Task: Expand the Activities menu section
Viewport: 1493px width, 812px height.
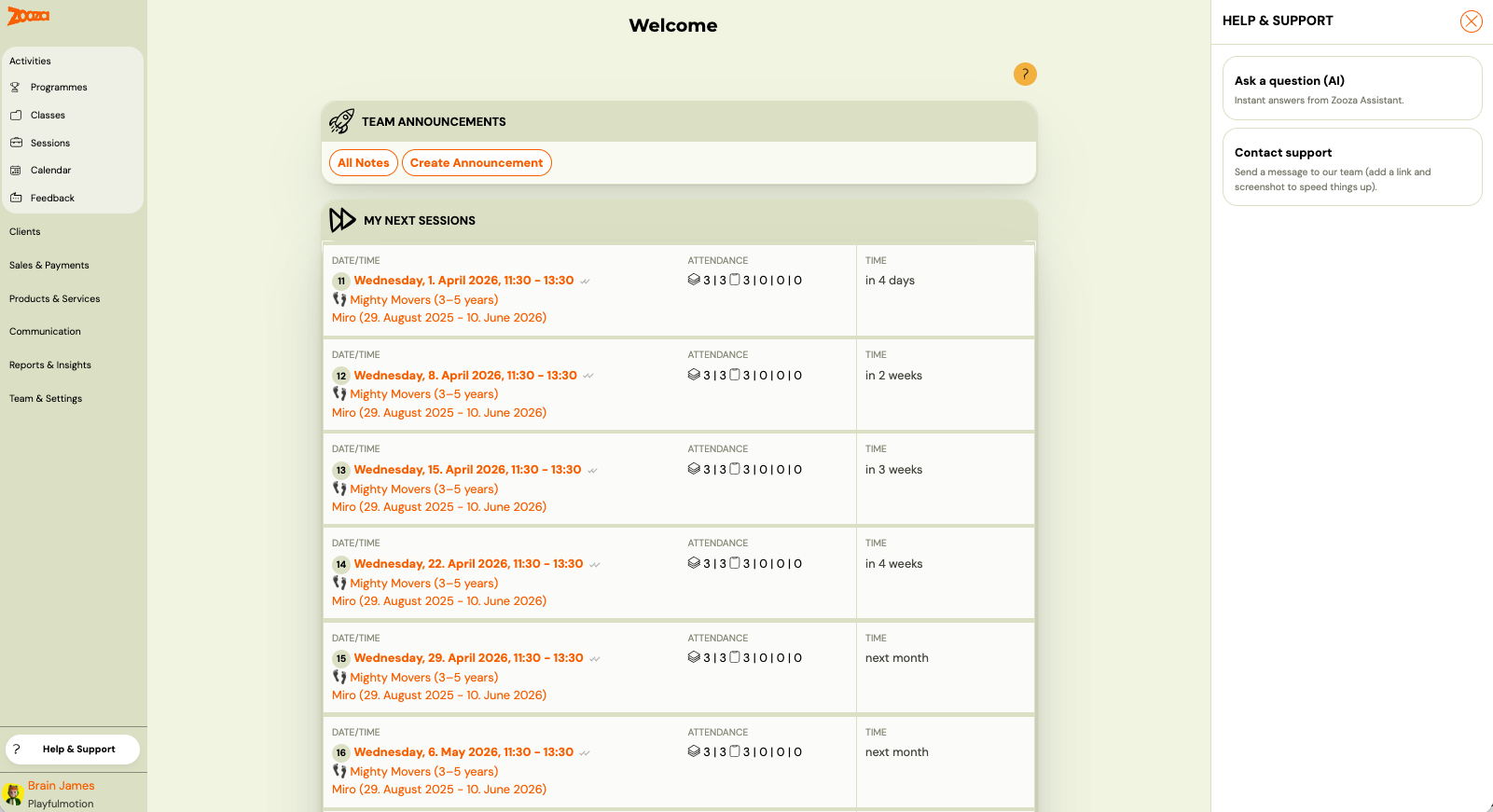Action: pyautogui.click(x=30, y=61)
